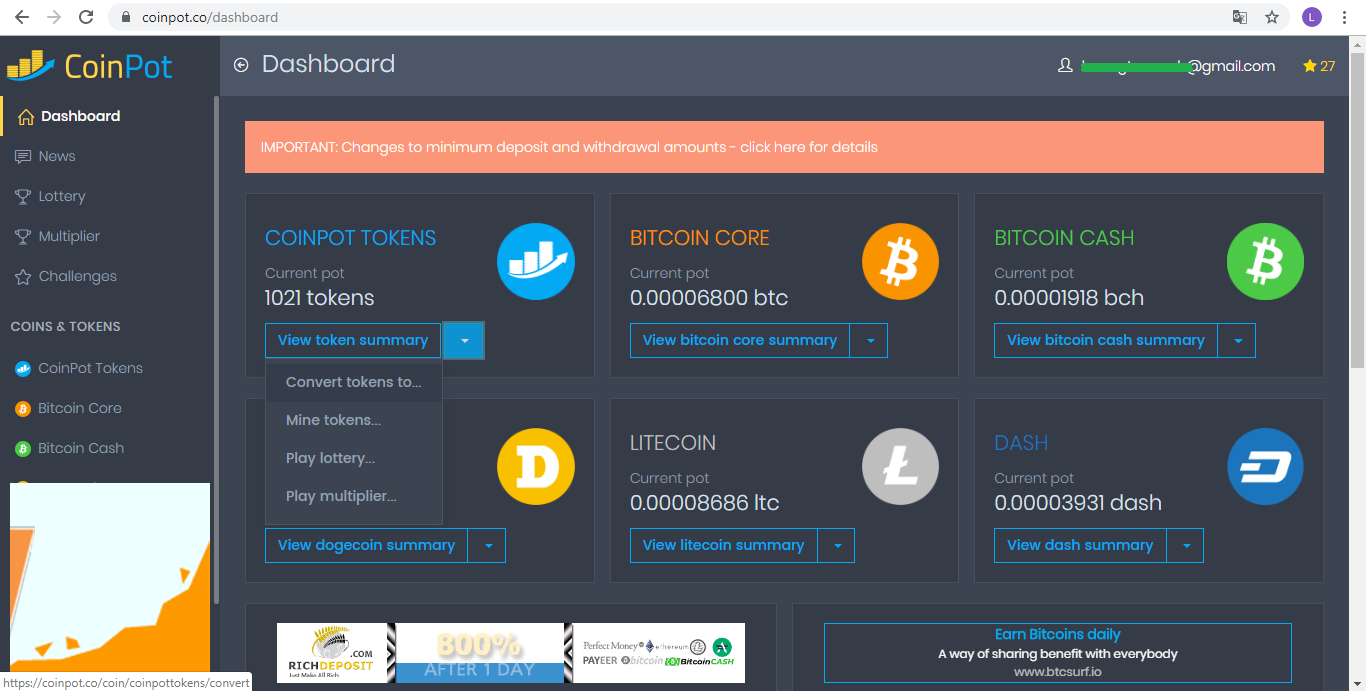Click View bitcoin cash summary button

point(1106,340)
